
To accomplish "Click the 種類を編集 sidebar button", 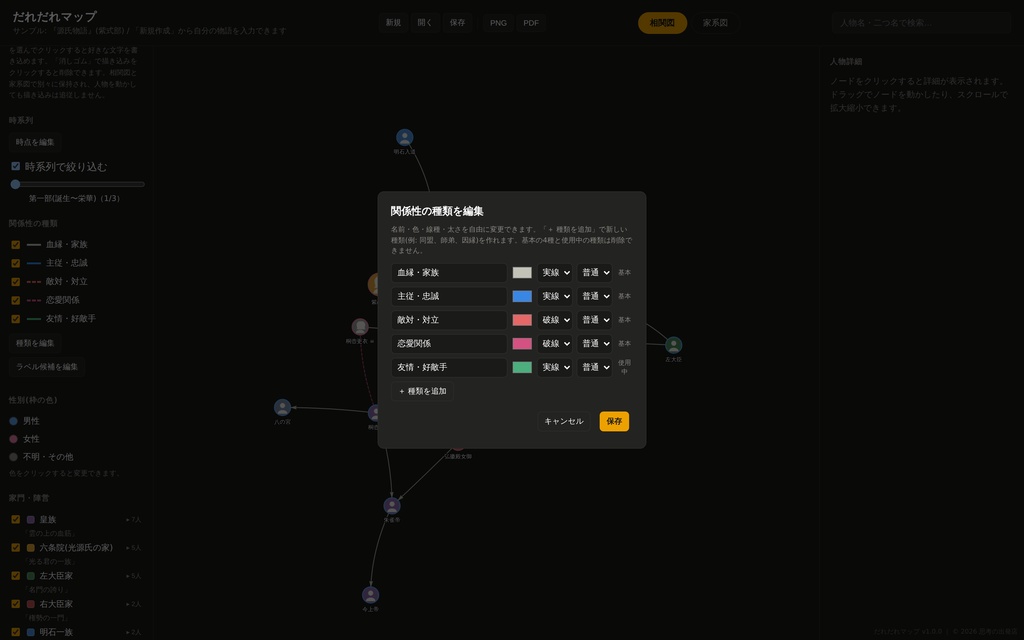I will 35,343.
